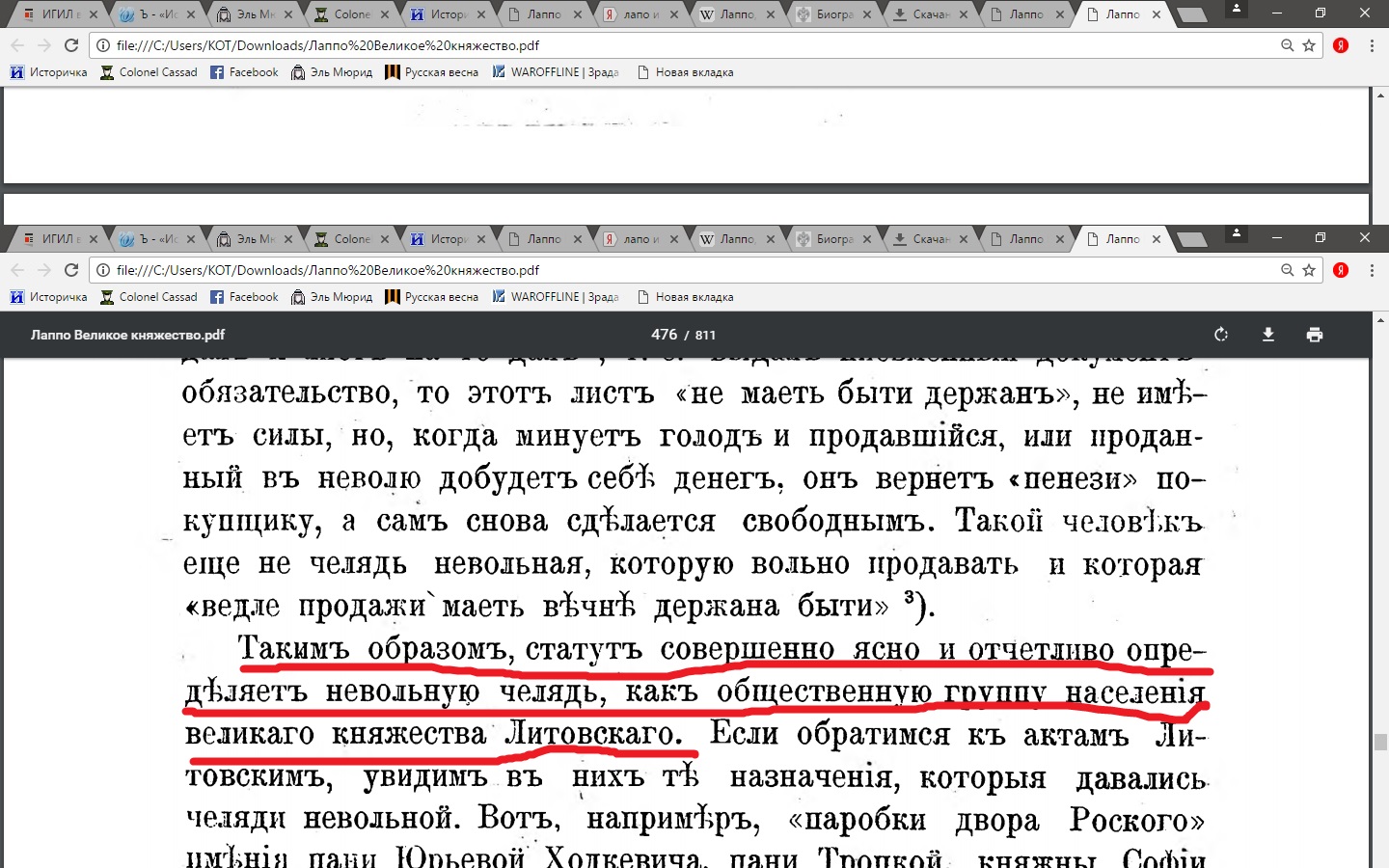Image resolution: width=1389 pixels, height=868 pixels.
Task: Reload the page in the lower browser toolbar
Action: tap(71, 270)
